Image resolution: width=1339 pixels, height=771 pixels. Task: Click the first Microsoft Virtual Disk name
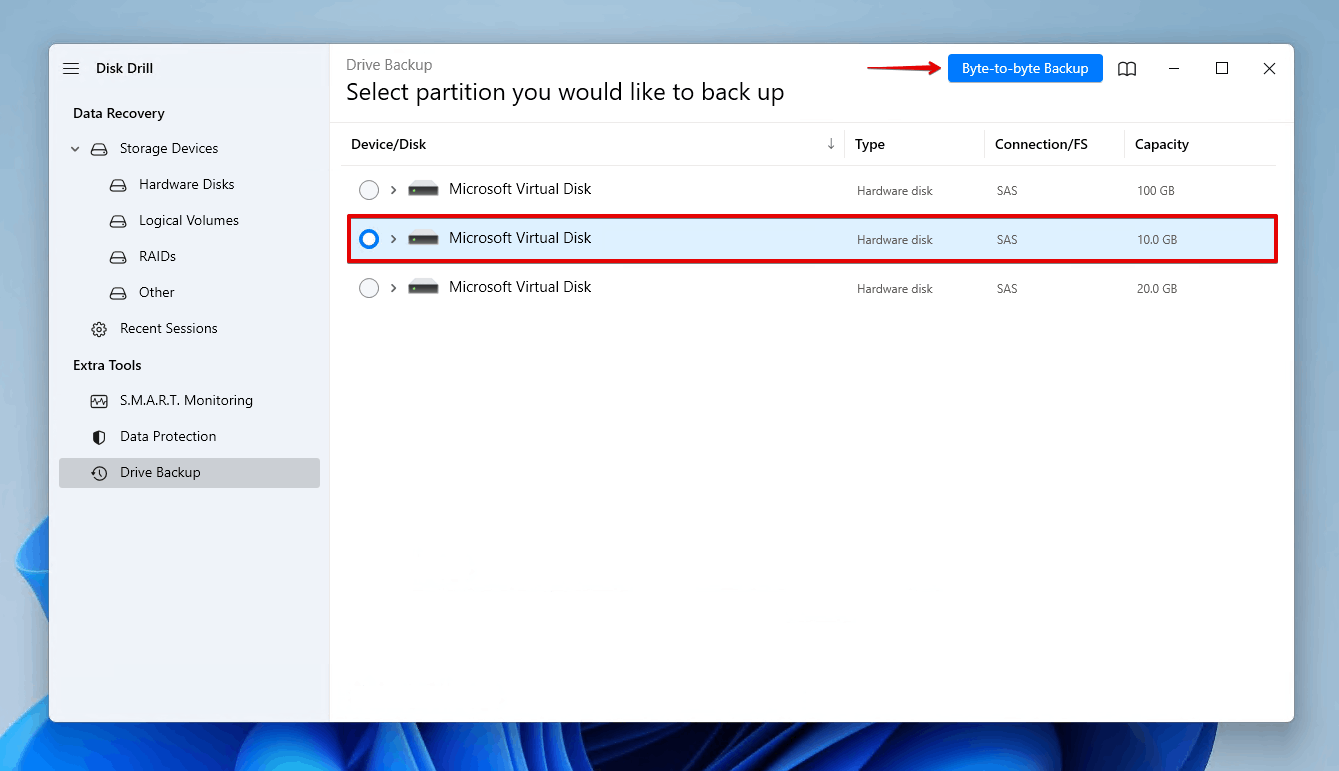coord(520,188)
